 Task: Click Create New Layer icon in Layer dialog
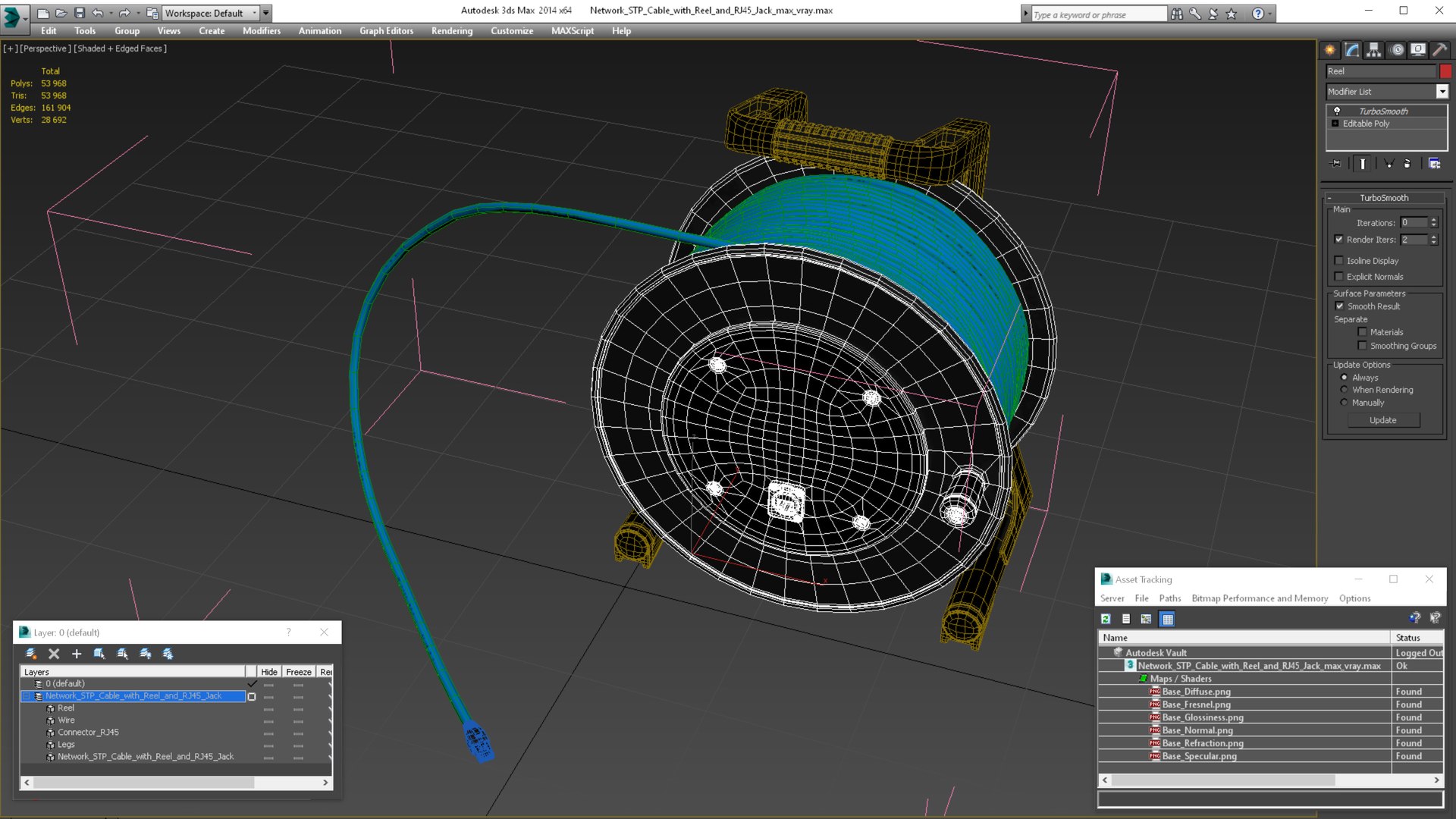(x=31, y=654)
